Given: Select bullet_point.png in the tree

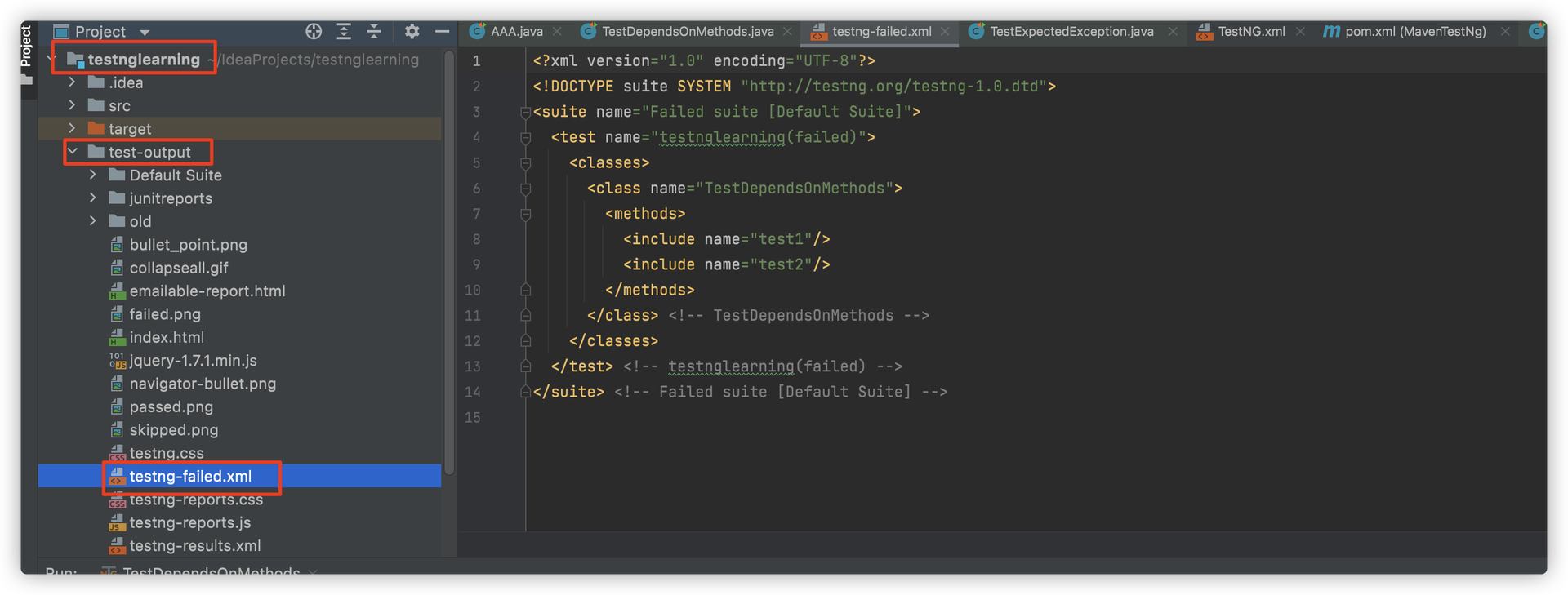Looking at the screenshot, I should (188, 244).
